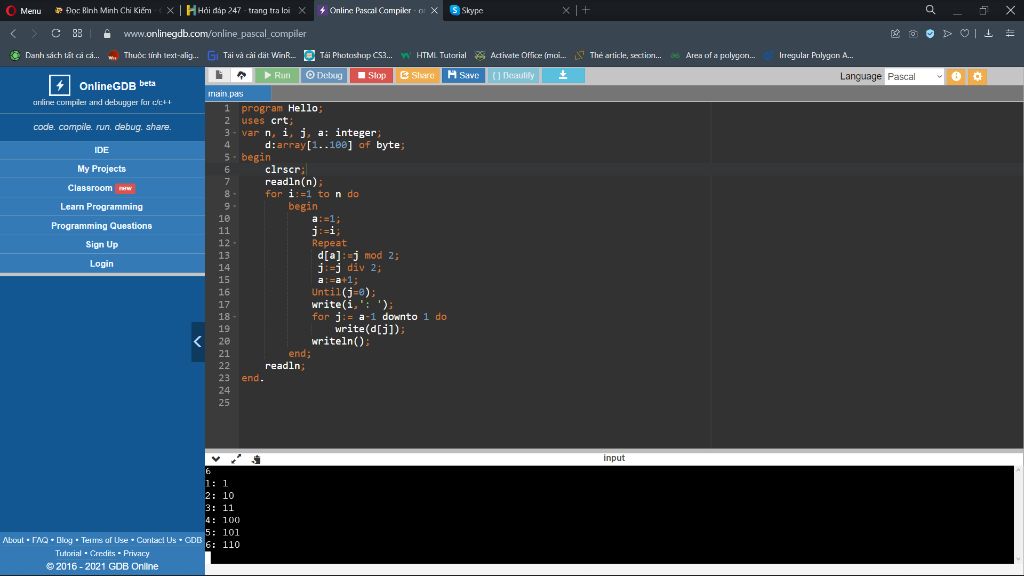Fold the inner begin block at line 9

click(235, 206)
